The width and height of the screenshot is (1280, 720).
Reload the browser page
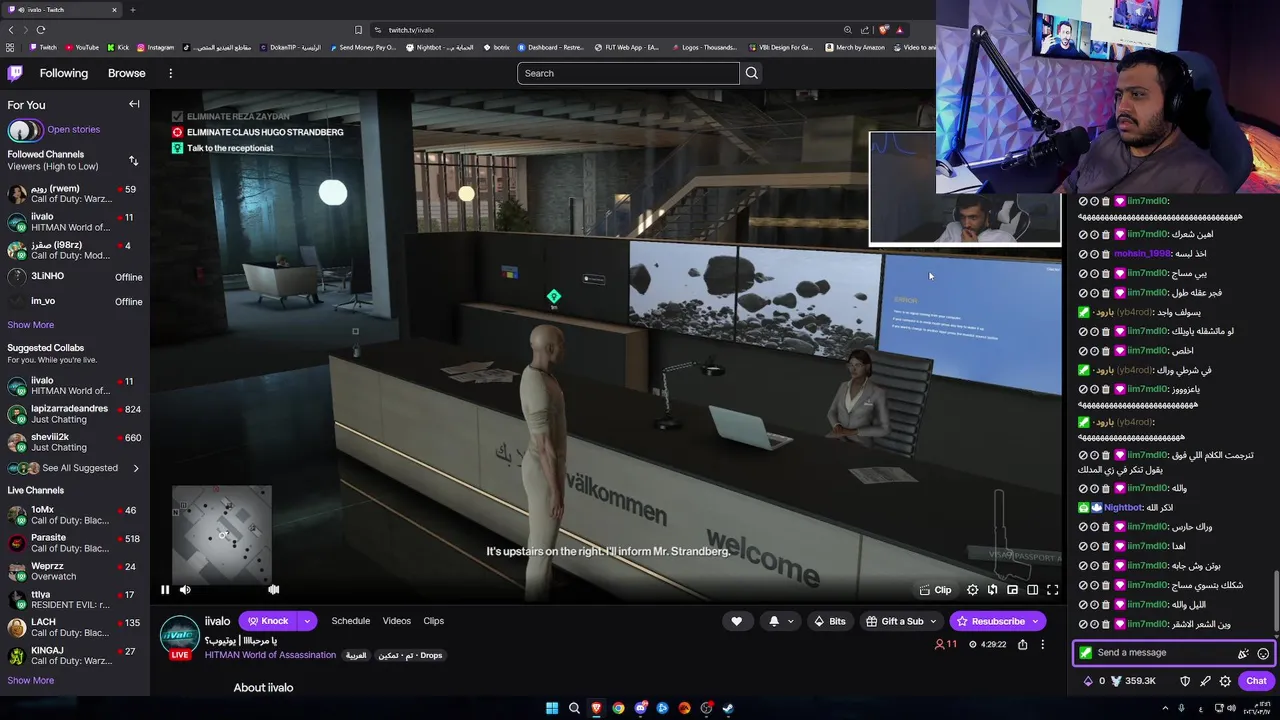[x=41, y=30]
